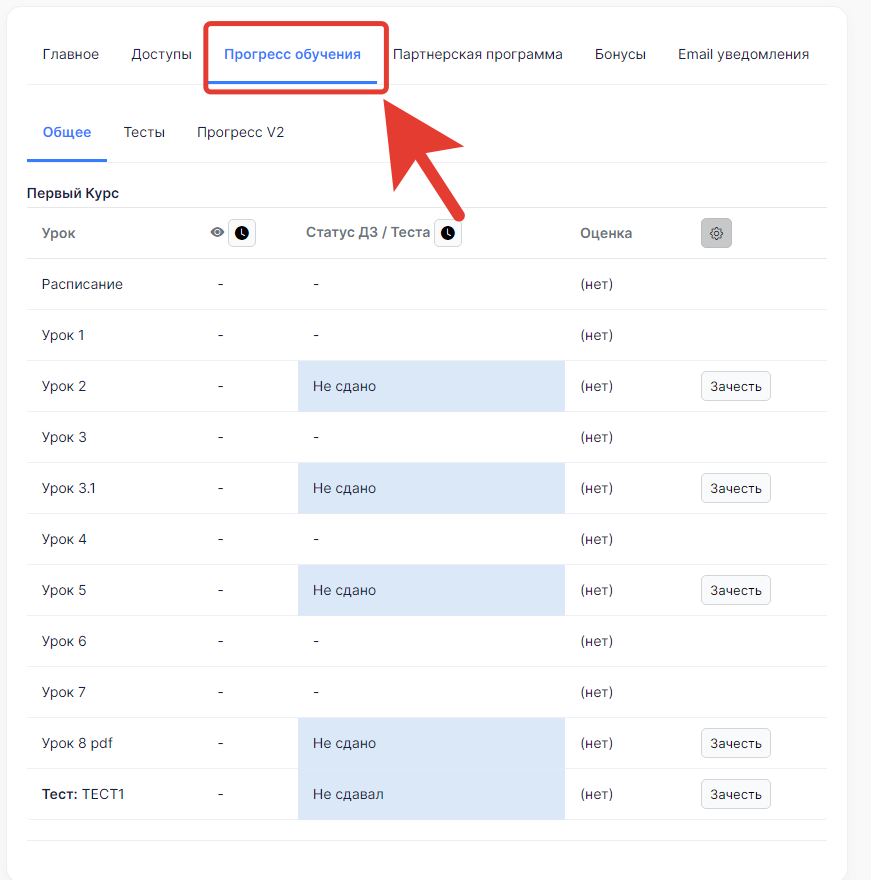Toggle clock icon beside the eye icon

point(242,233)
